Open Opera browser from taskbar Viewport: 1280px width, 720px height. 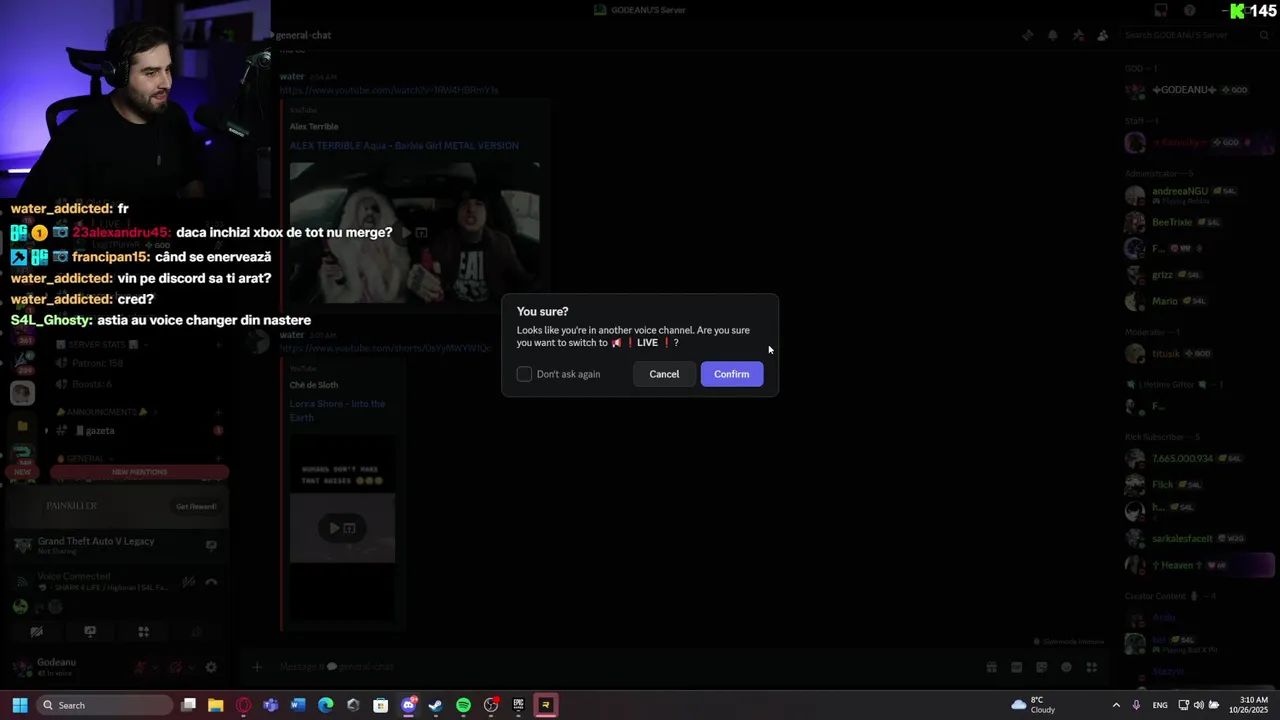243,705
